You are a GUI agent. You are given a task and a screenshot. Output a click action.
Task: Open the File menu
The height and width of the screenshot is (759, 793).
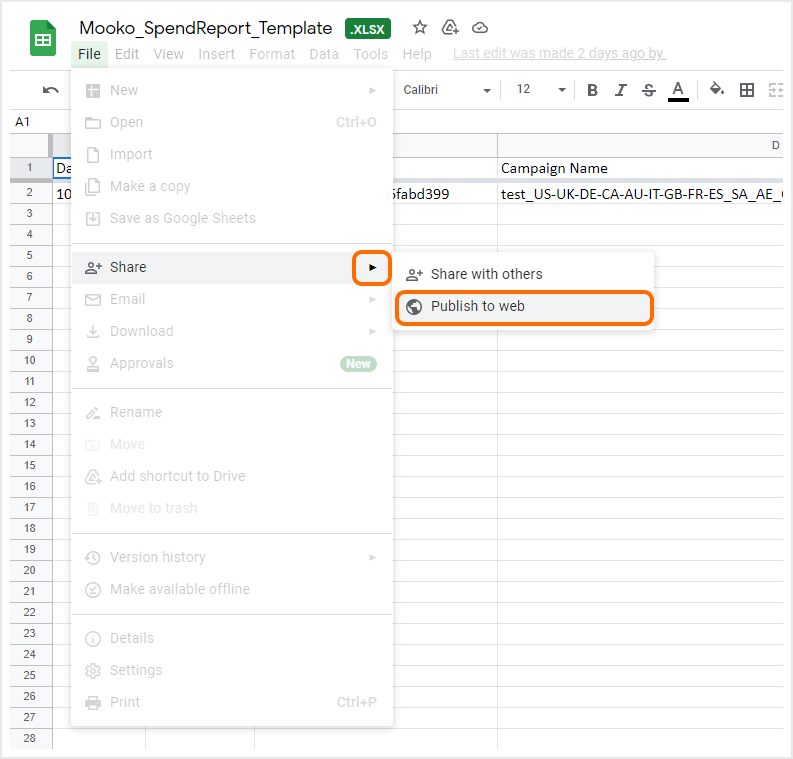90,54
